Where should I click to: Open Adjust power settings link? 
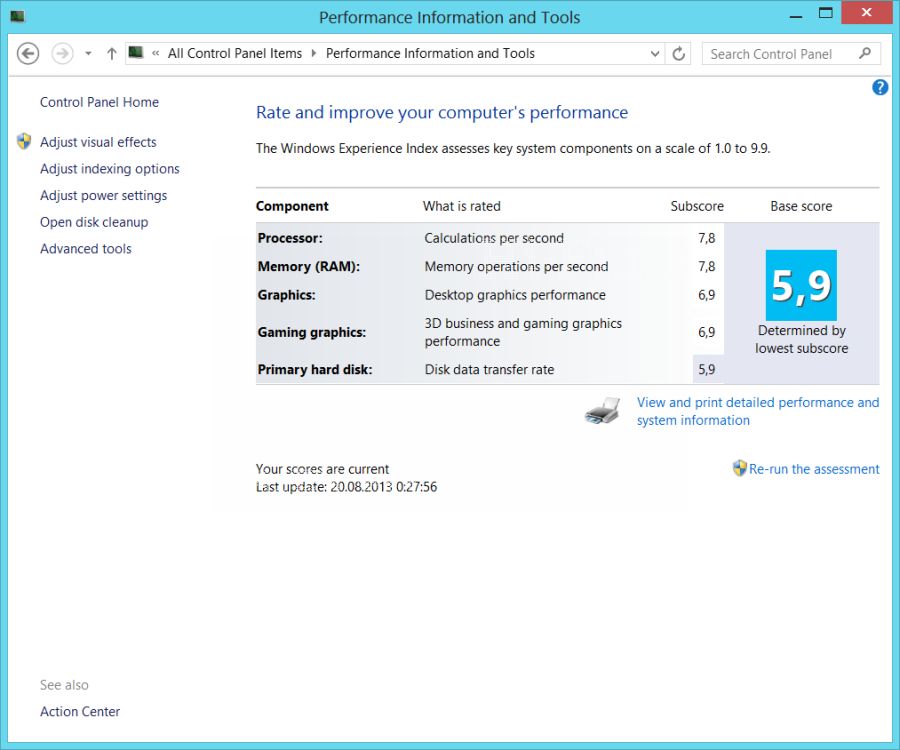click(103, 196)
